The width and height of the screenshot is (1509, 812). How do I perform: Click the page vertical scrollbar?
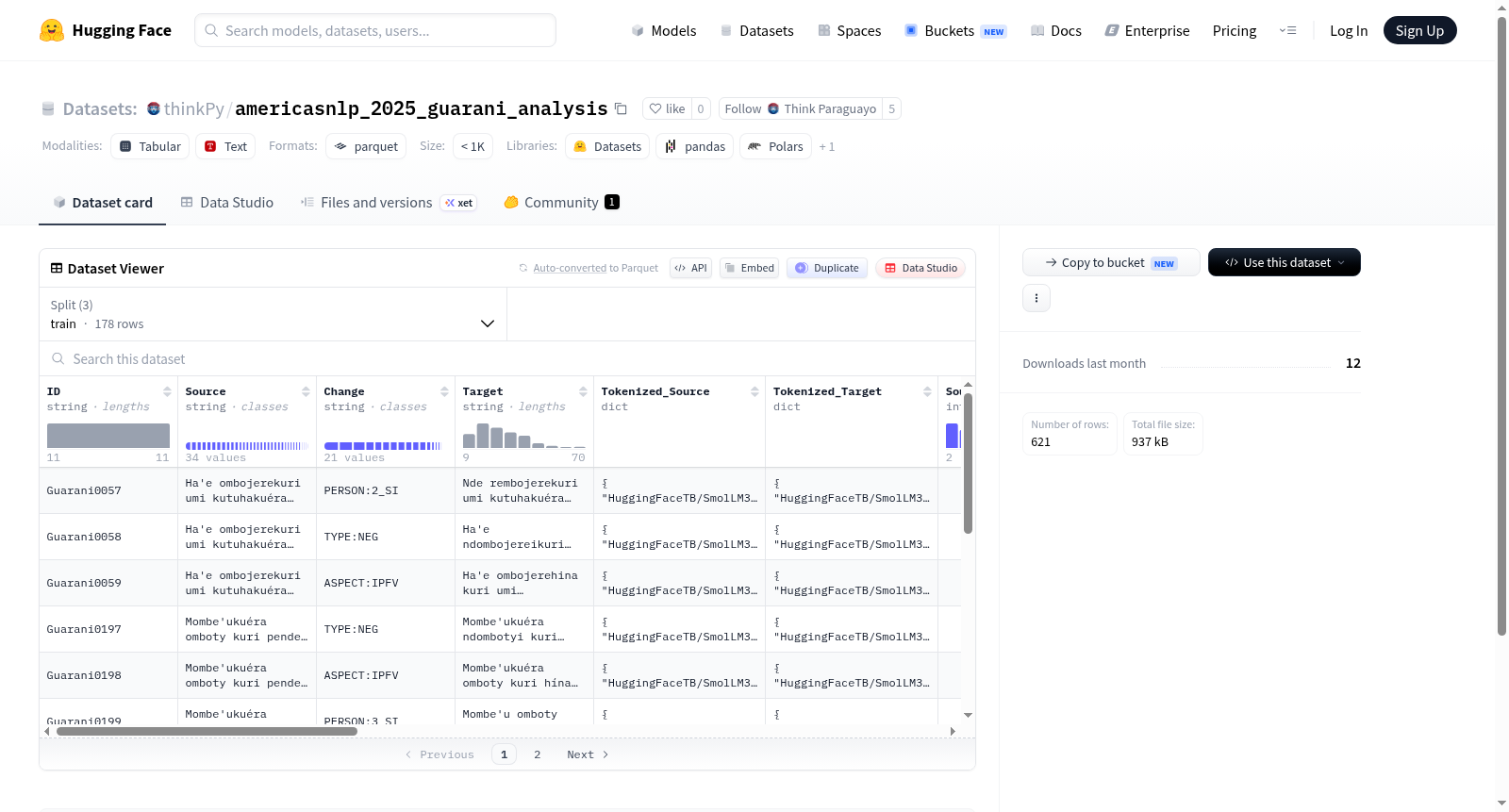(x=1502, y=325)
